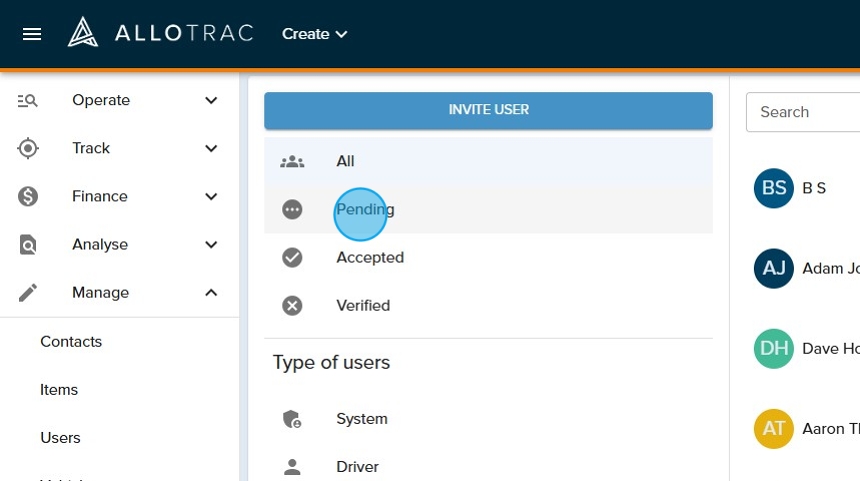Go to Items in sidebar

59,389
